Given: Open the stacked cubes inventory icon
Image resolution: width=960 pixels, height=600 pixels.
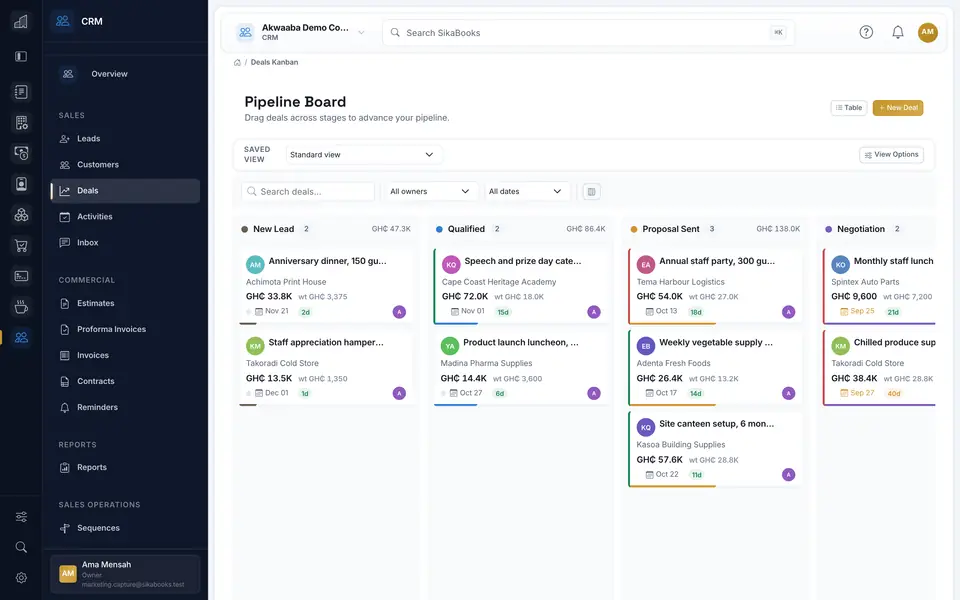Looking at the screenshot, I should (21, 214).
